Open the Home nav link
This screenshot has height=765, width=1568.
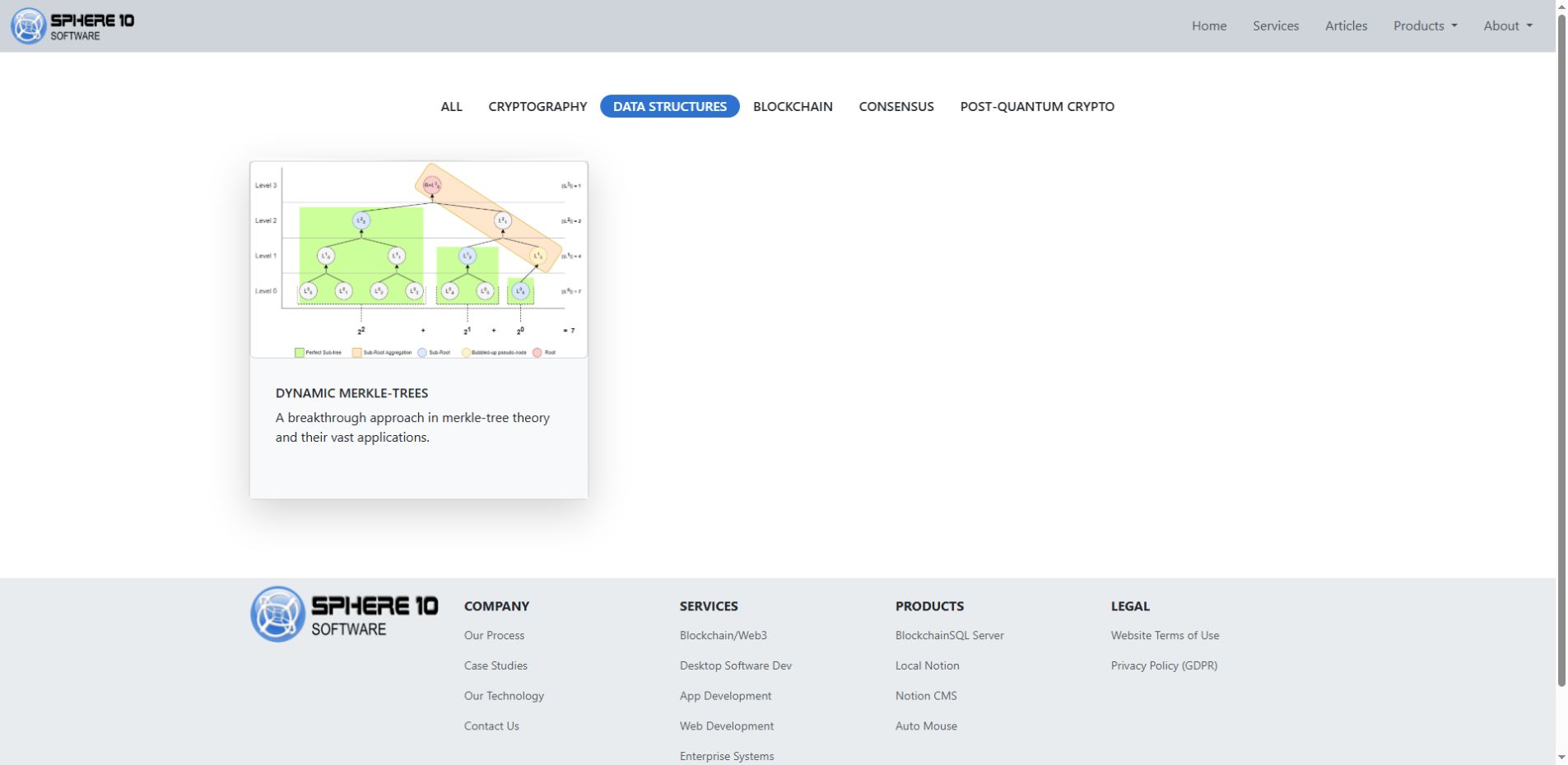point(1209,25)
